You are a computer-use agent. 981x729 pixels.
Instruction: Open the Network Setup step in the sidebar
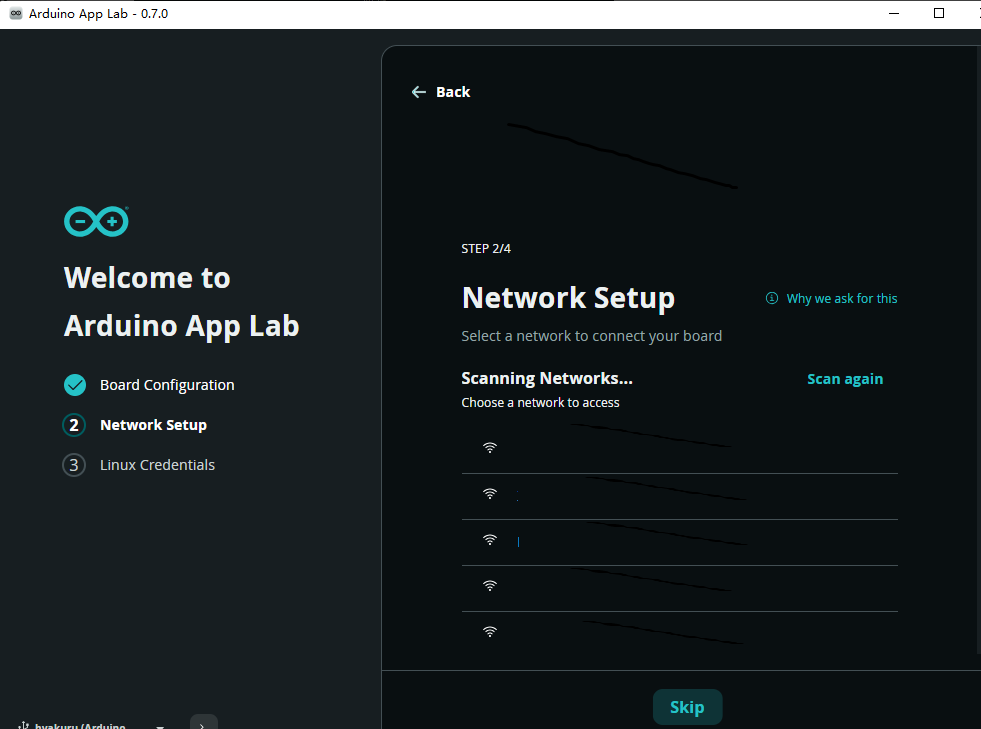tap(153, 425)
